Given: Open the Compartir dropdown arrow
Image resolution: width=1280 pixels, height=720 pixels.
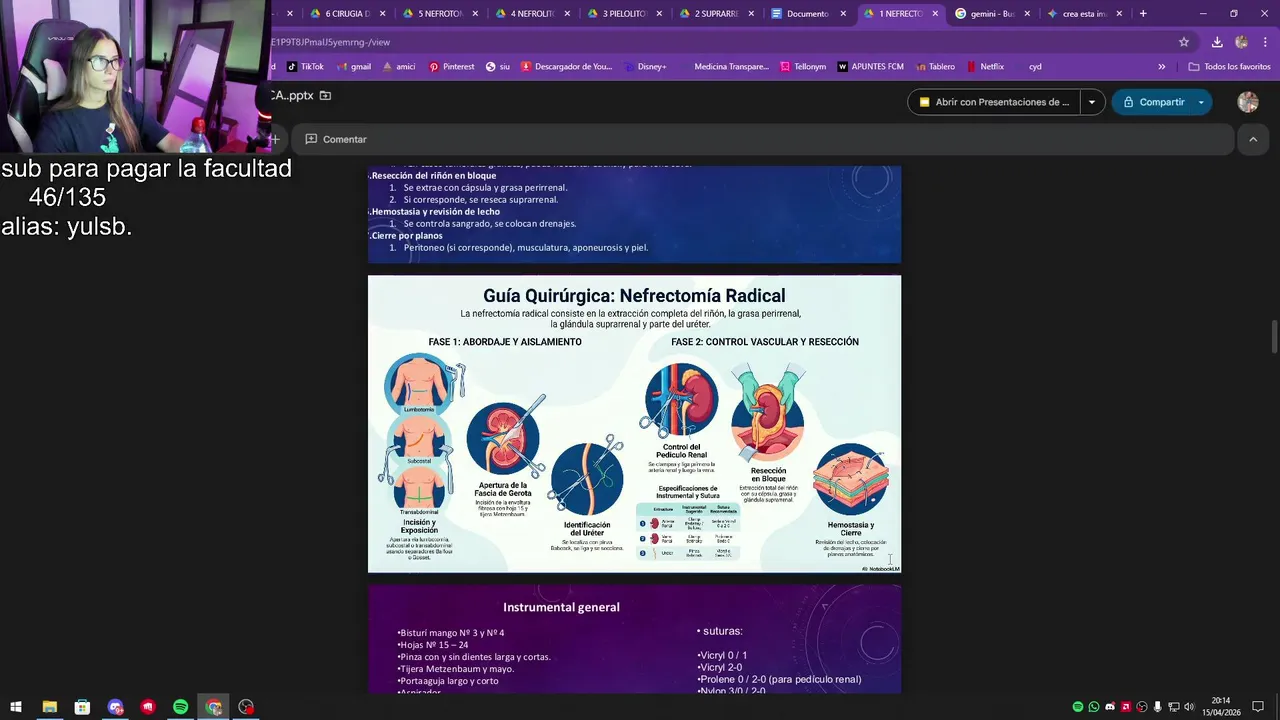Looking at the screenshot, I should coord(1201,102).
